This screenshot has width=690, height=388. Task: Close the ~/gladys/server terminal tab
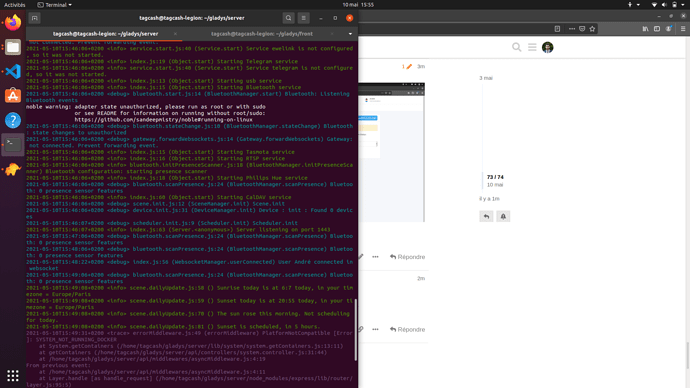coord(175,34)
